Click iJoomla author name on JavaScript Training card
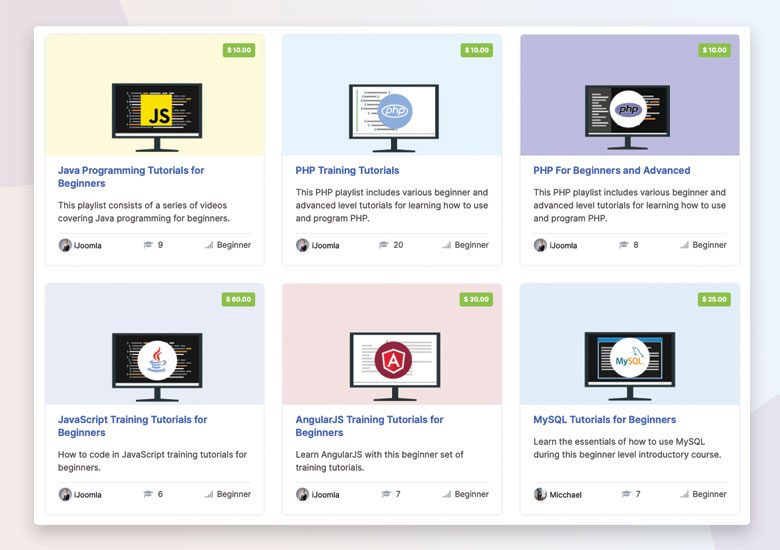The height and width of the screenshot is (550, 780). coord(88,494)
